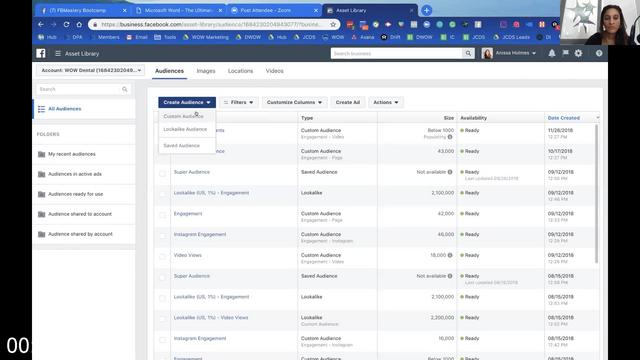This screenshot has width=640, height=360.
Task: Click the user profile avatar in header
Action: tap(487, 53)
